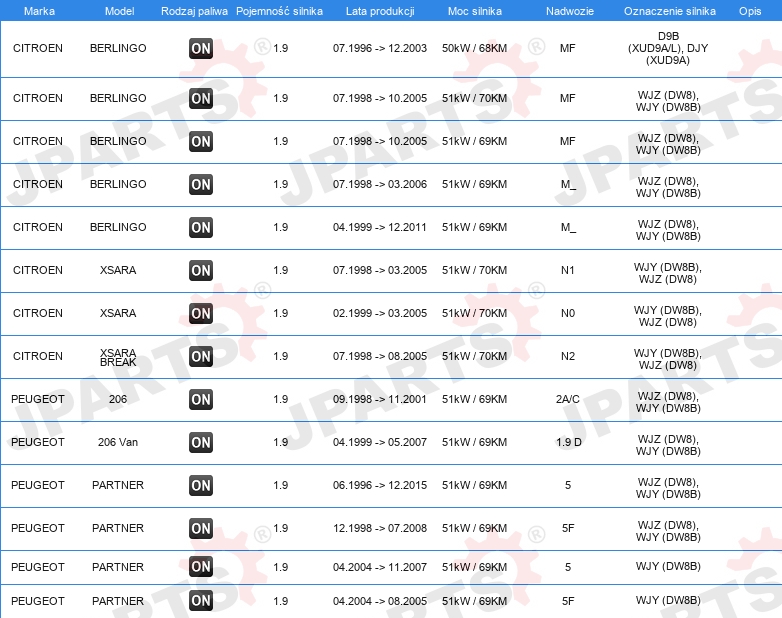Viewport: 782px width, 618px height.
Task: Click the ON fuel icon in Peugeot 206 Van row
Action: [201, 442]
